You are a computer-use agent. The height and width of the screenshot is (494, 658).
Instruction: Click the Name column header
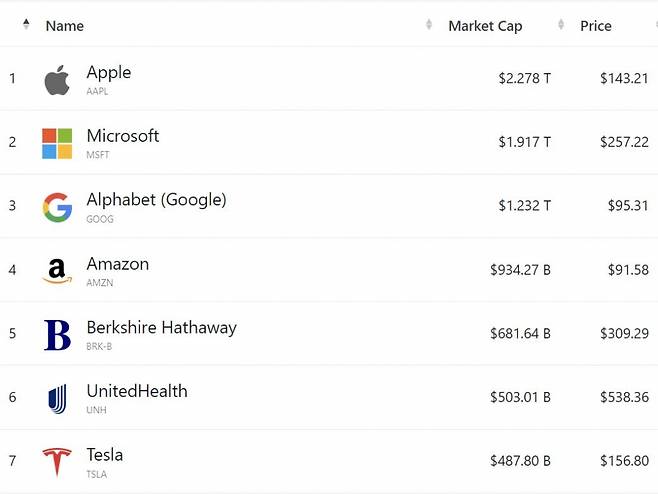point(65,26)
